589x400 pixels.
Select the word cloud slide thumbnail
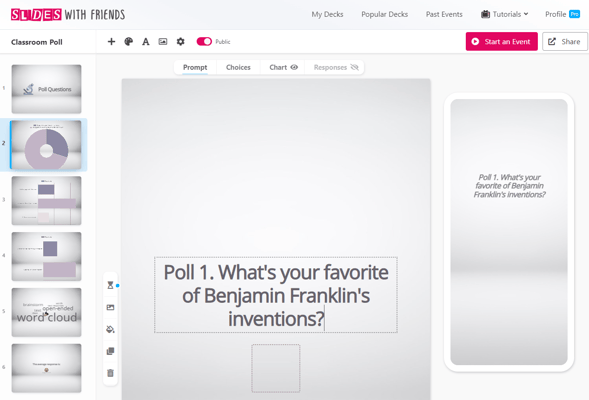tap(47, 312)
